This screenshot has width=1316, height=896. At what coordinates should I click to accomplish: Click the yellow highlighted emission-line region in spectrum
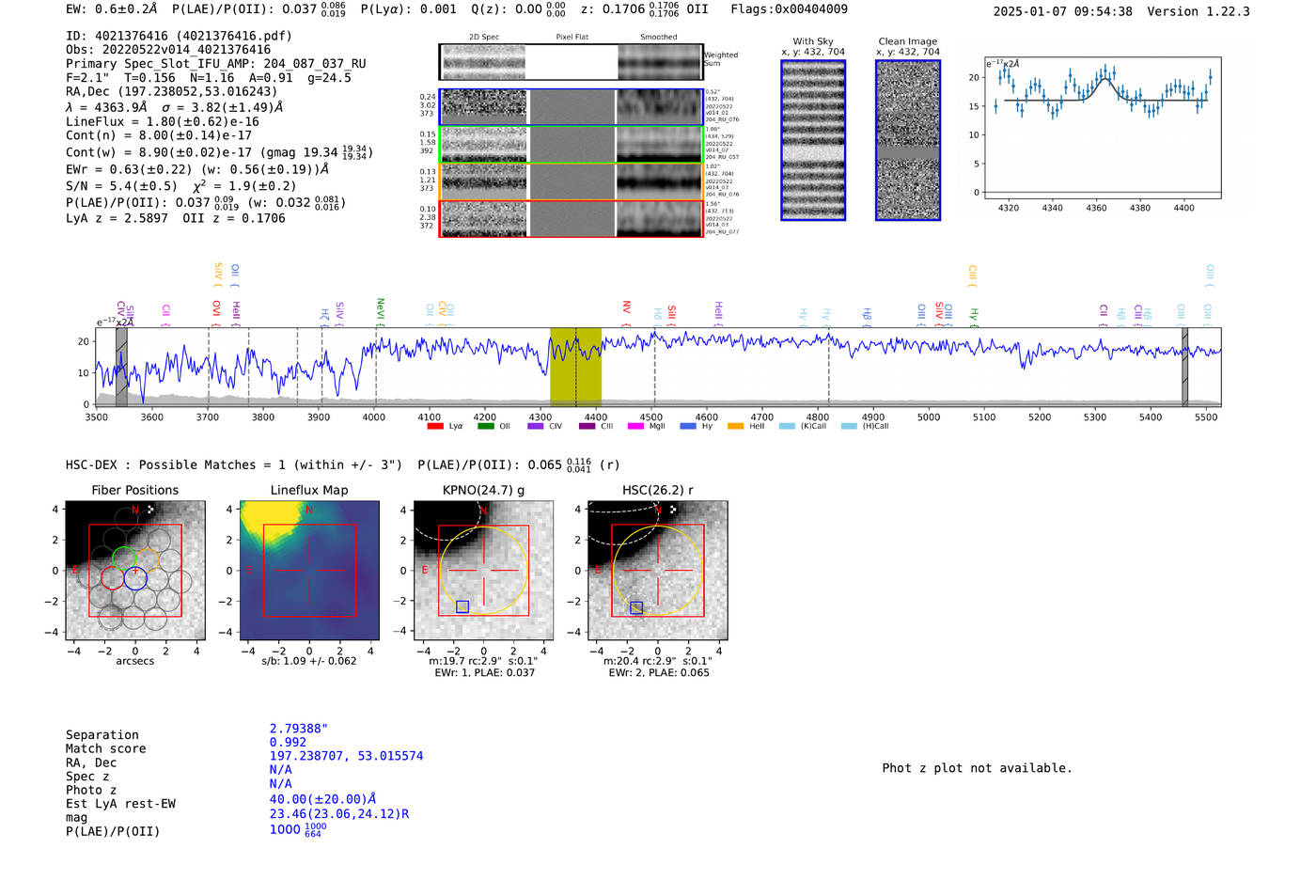point(575,367)
